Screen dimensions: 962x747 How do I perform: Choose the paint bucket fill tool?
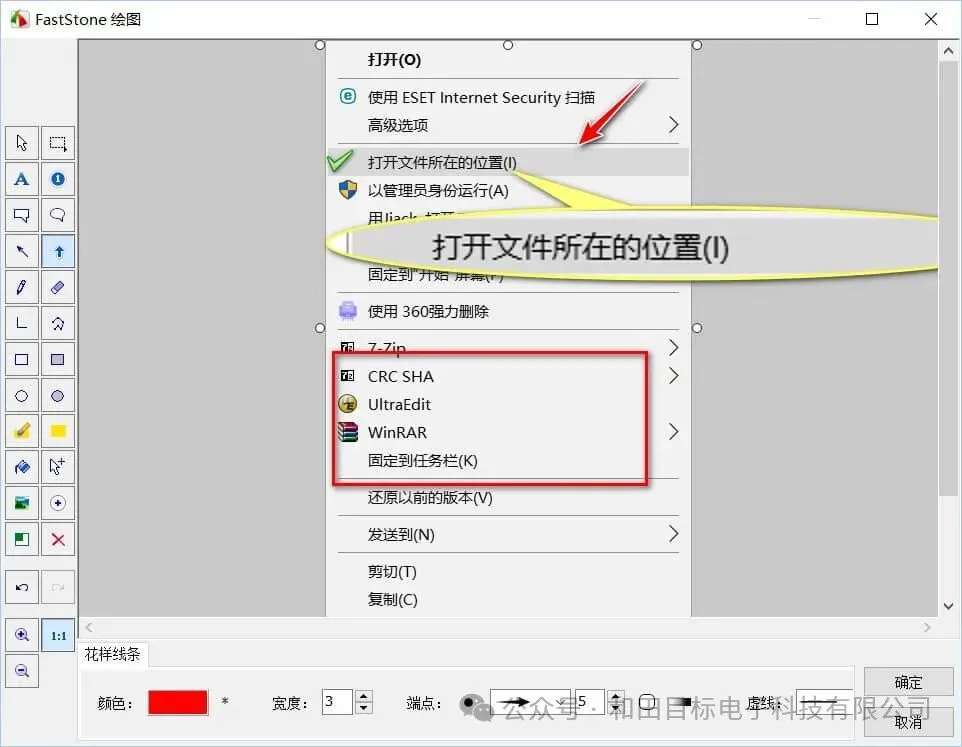[22, 467]
